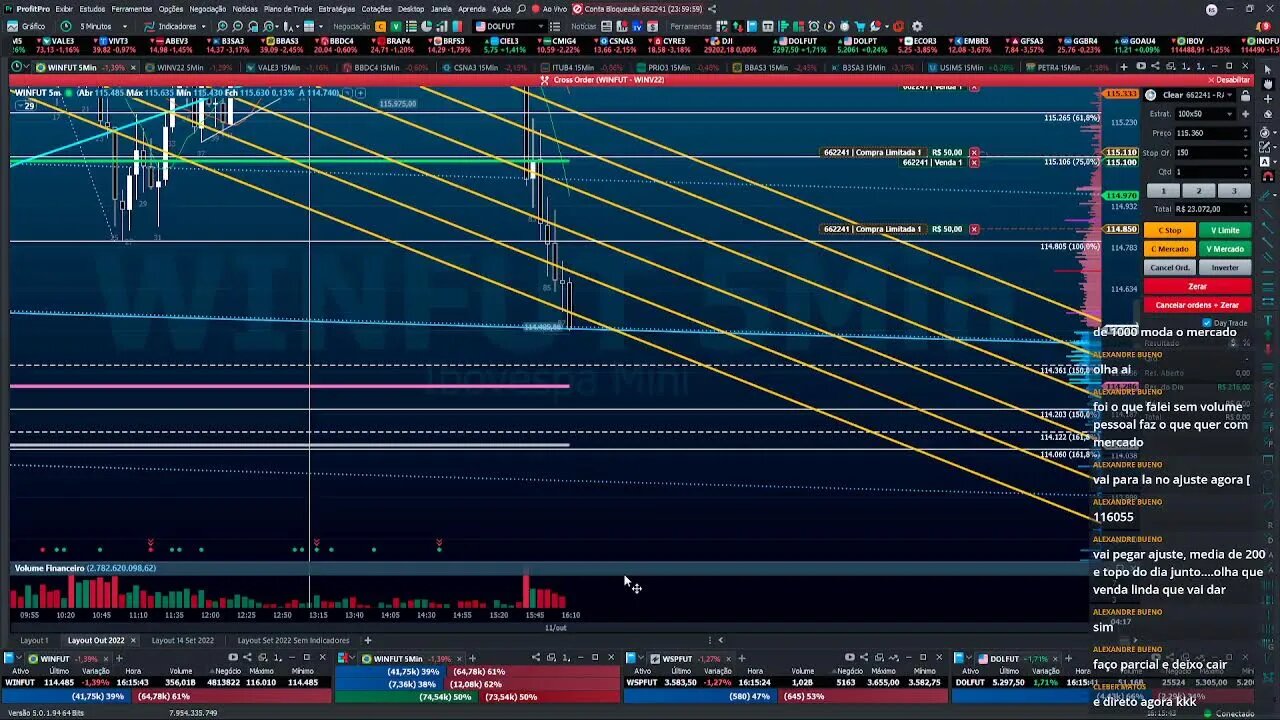This screenshot has width=1280, height=720.
Task: Select the hand pan tool
Action: coord(1267,84)
